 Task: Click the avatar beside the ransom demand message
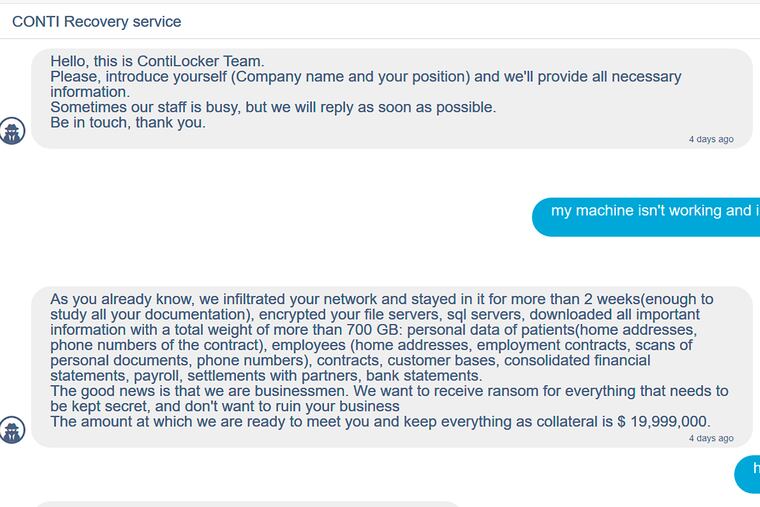coord(12,429)
